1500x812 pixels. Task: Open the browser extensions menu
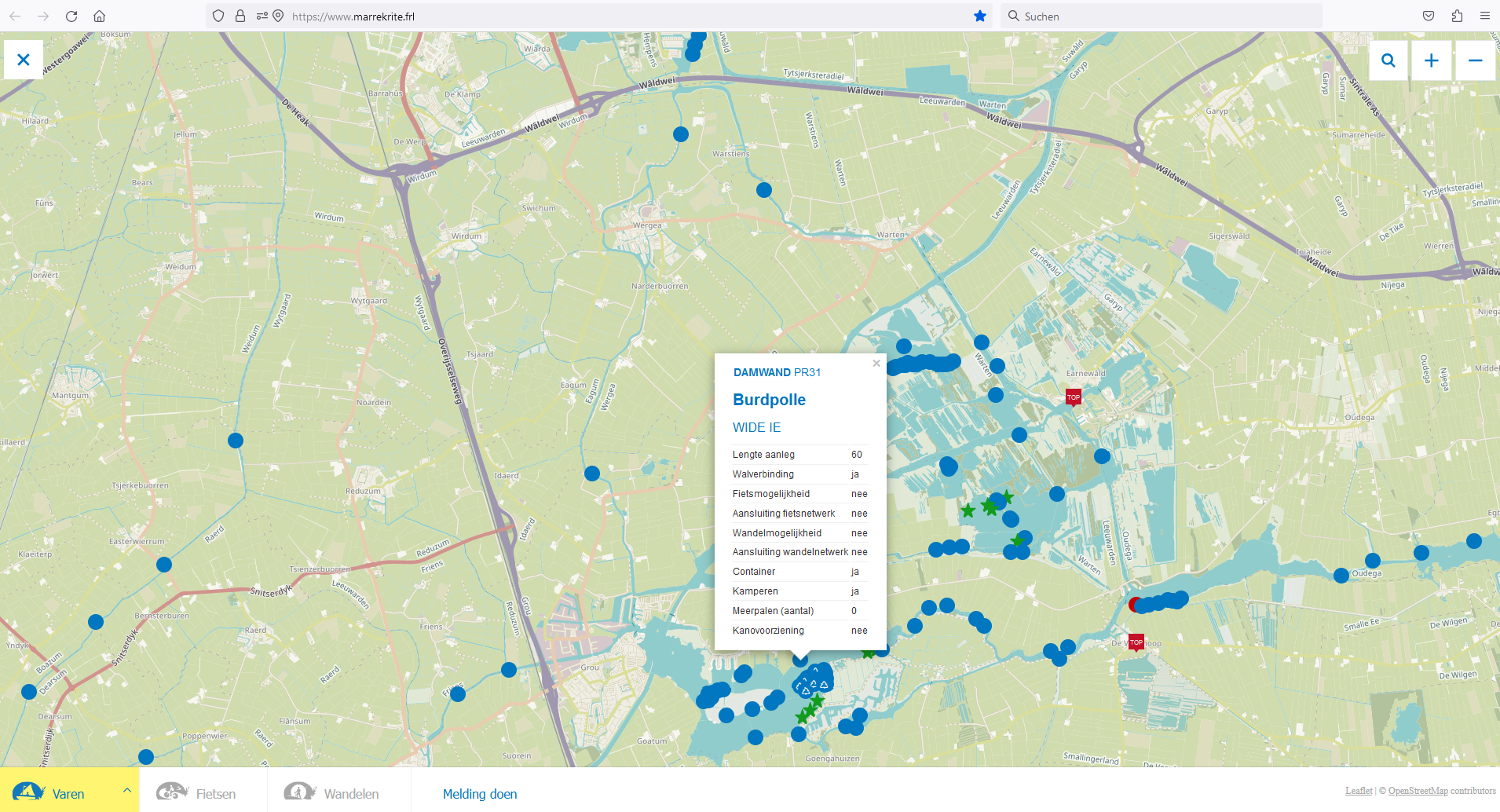[1457, 16]
